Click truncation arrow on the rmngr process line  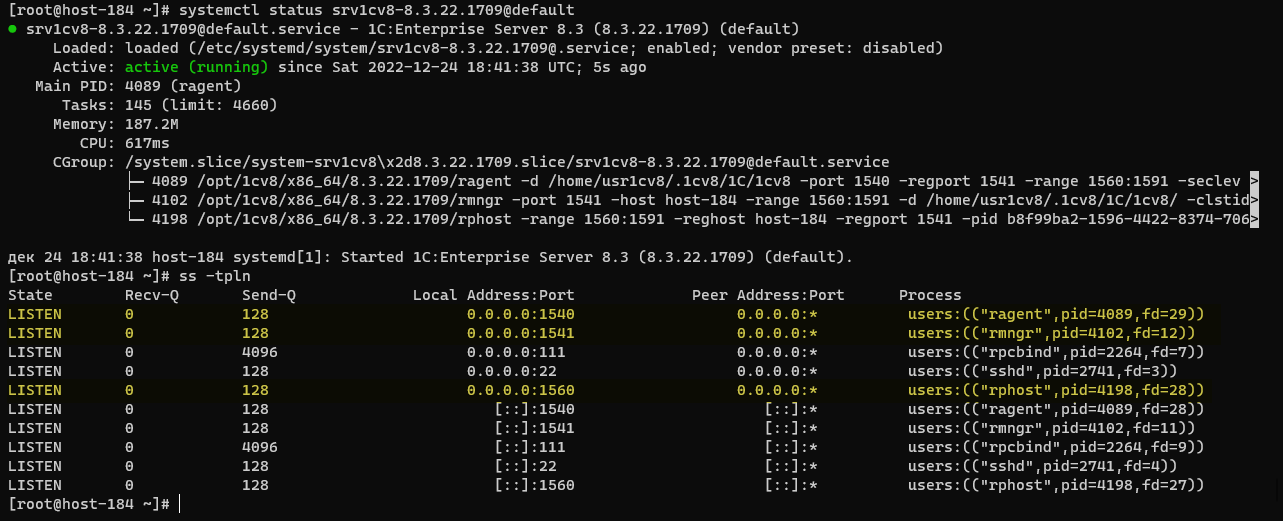1254,200
